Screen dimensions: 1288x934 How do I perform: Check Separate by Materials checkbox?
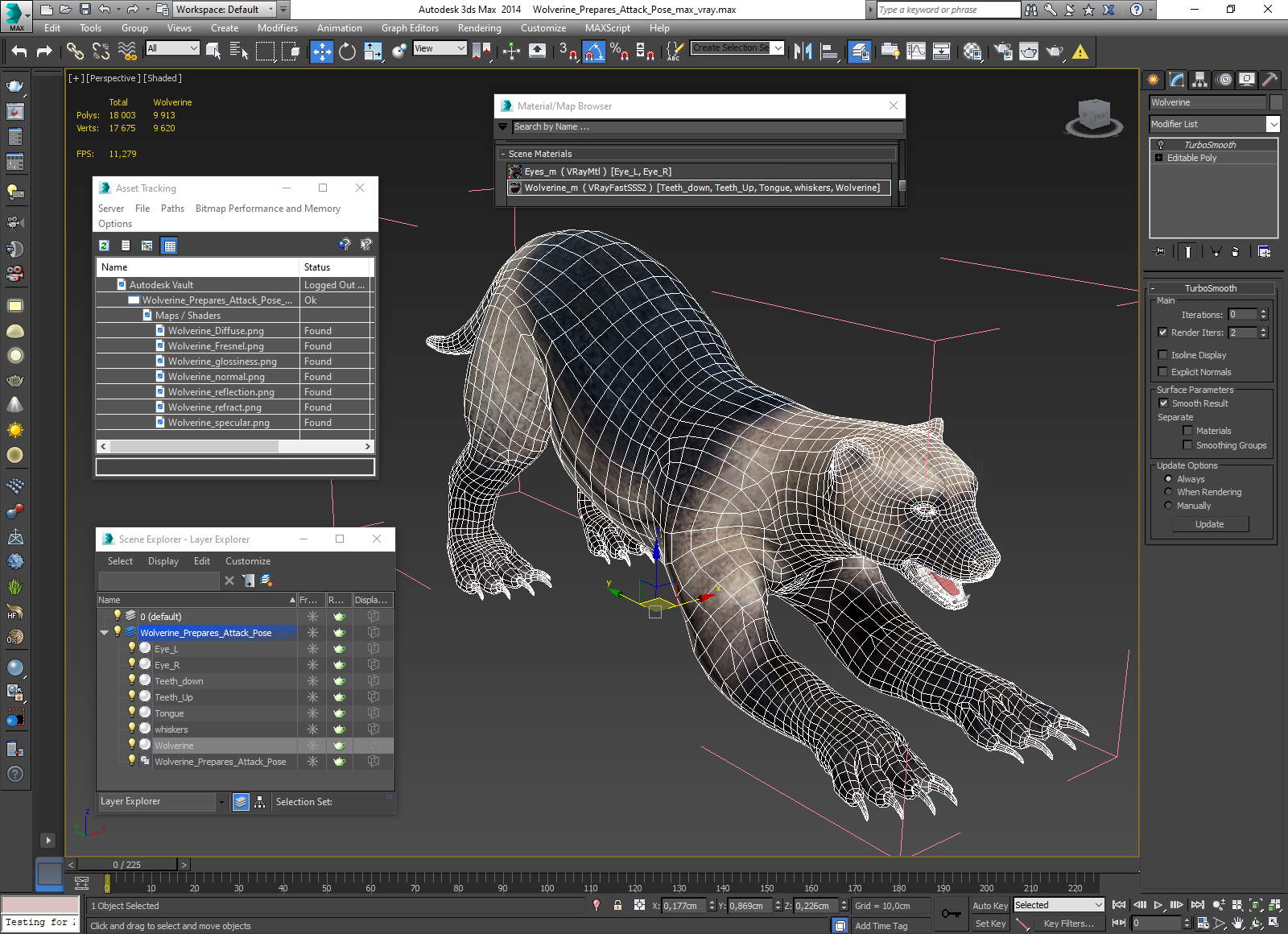(x=1187, y=430)
